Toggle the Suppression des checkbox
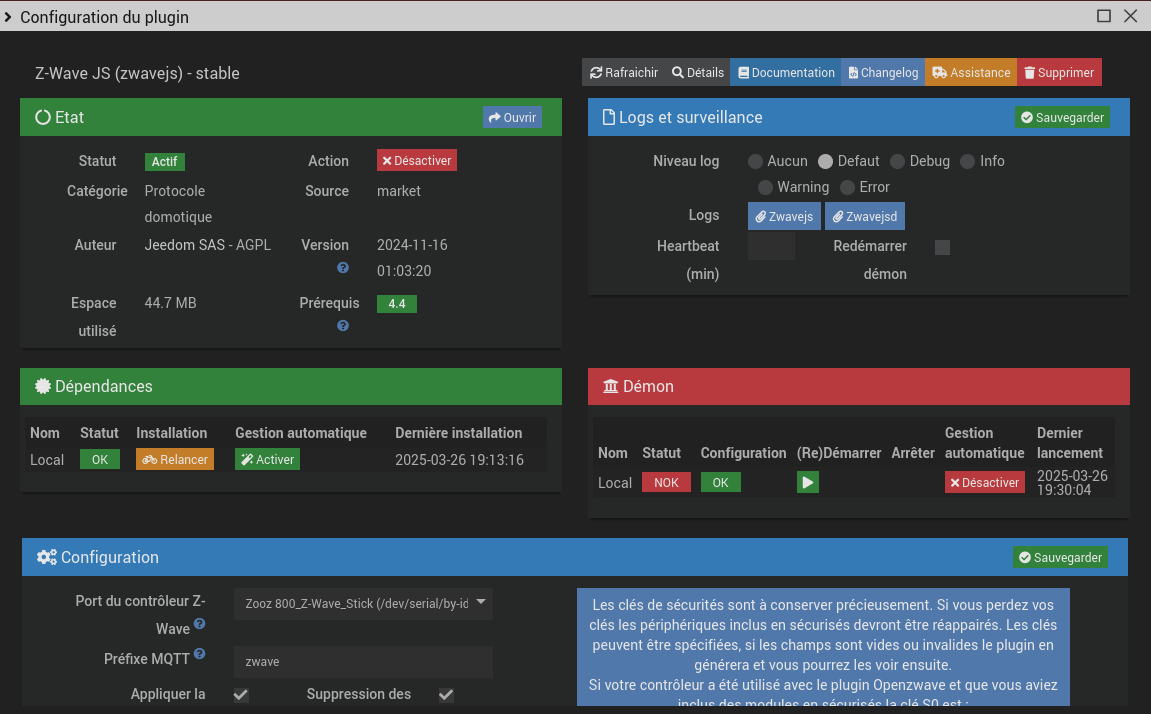1151x714 pixels. [446, 695]
